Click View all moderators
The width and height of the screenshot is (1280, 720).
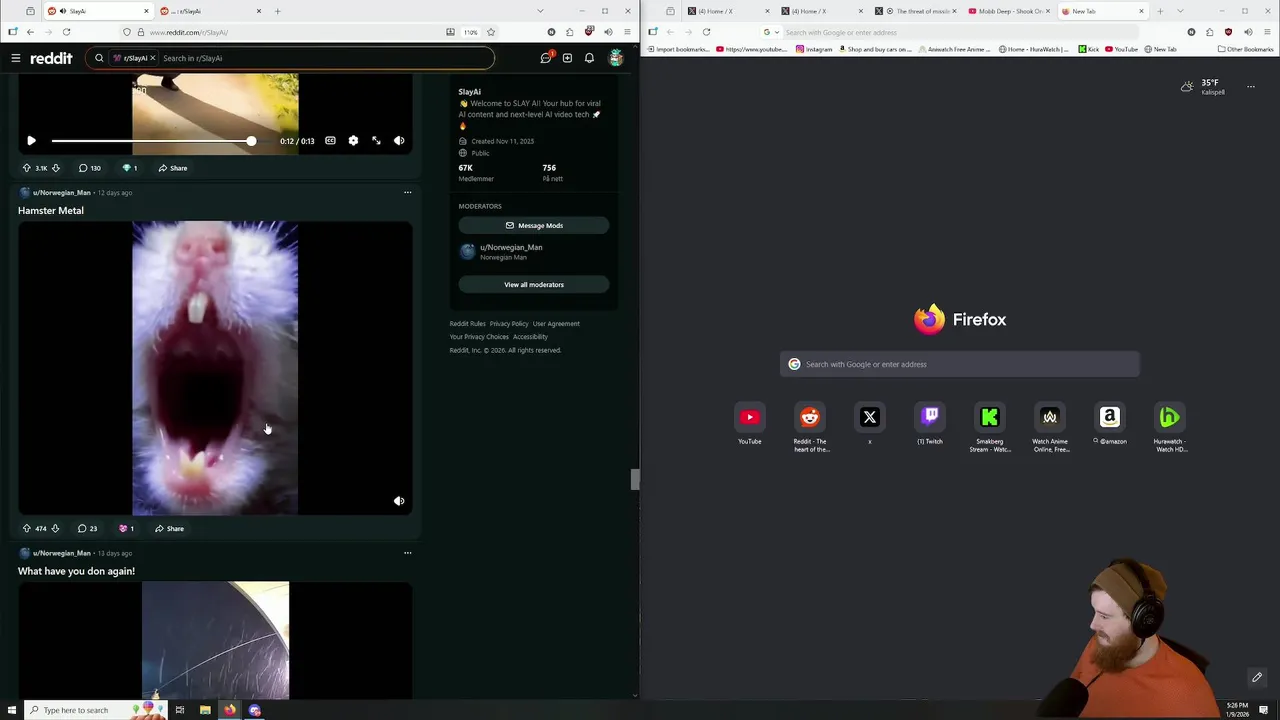click(534, 285)
